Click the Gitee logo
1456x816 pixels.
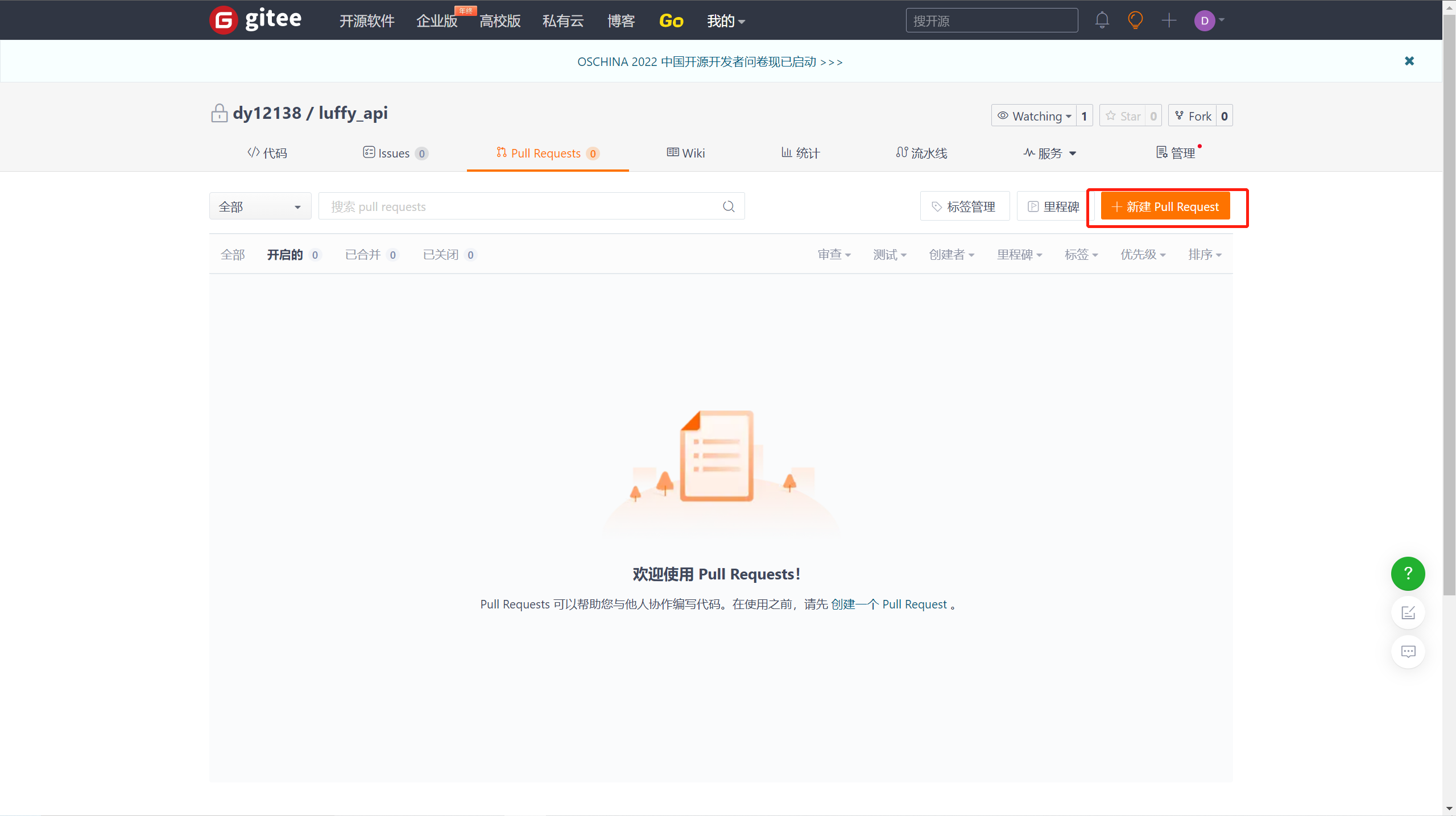coord(255,20)
